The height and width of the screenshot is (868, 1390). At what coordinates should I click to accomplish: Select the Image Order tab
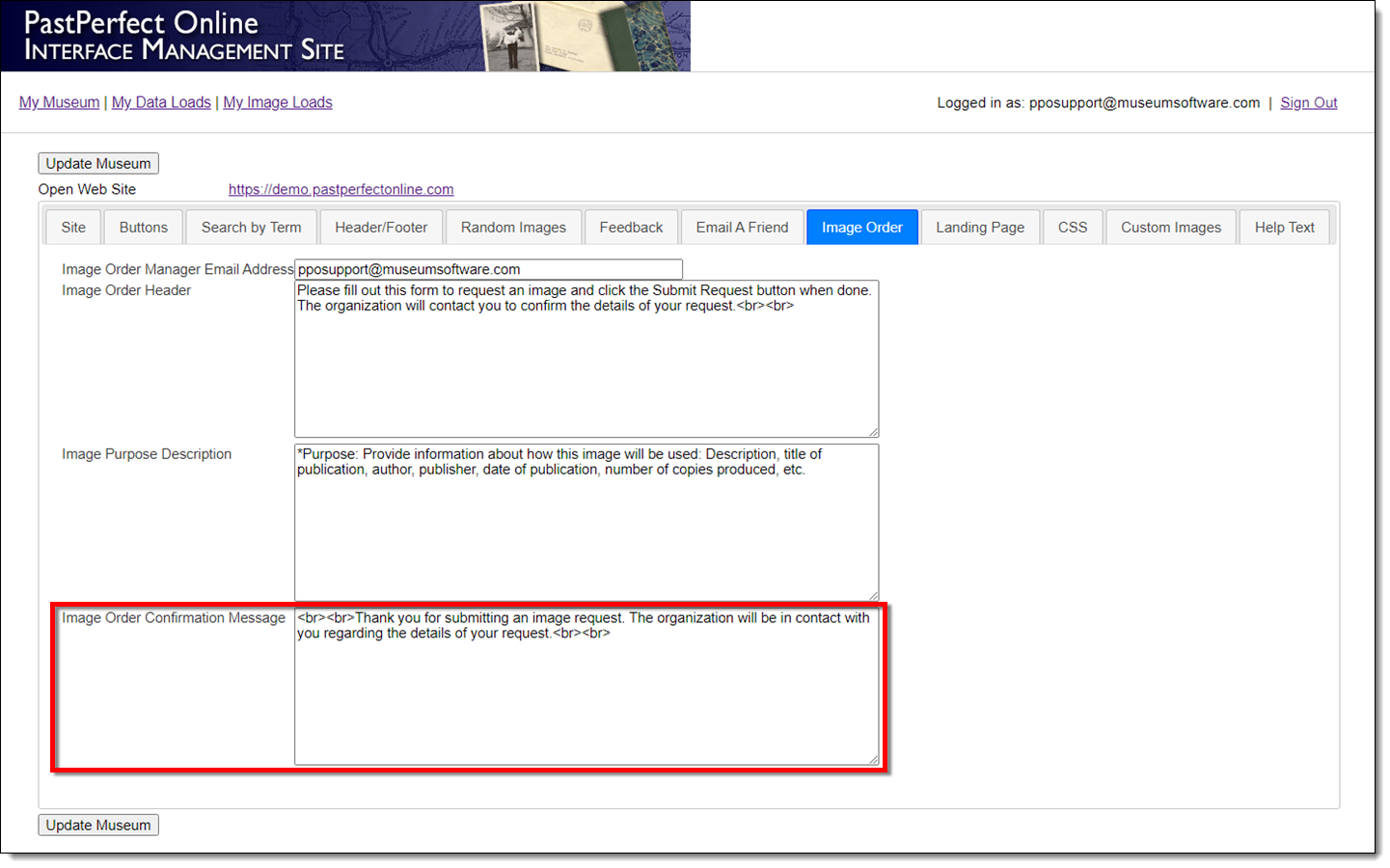pyautogui.click(x=861, y=228)
